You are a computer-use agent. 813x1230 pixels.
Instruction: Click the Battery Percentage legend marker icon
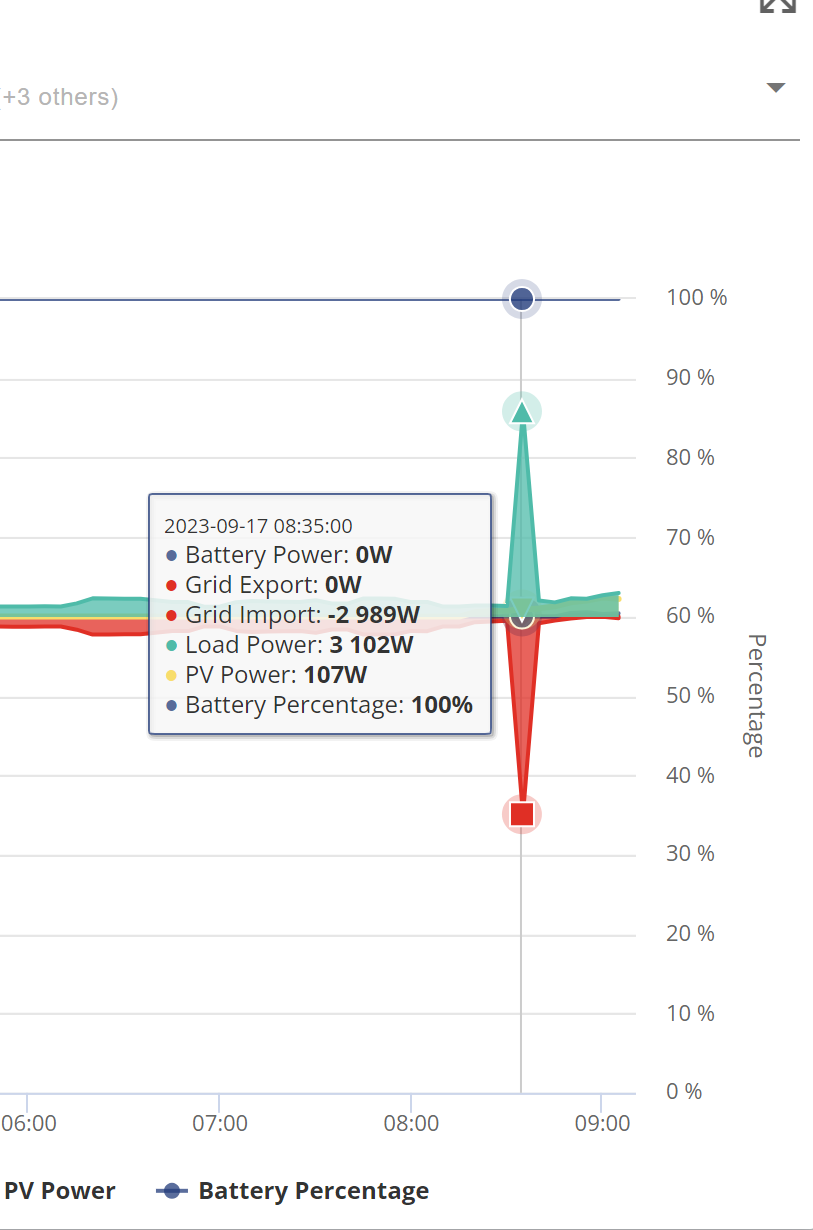click(172, 1190)
